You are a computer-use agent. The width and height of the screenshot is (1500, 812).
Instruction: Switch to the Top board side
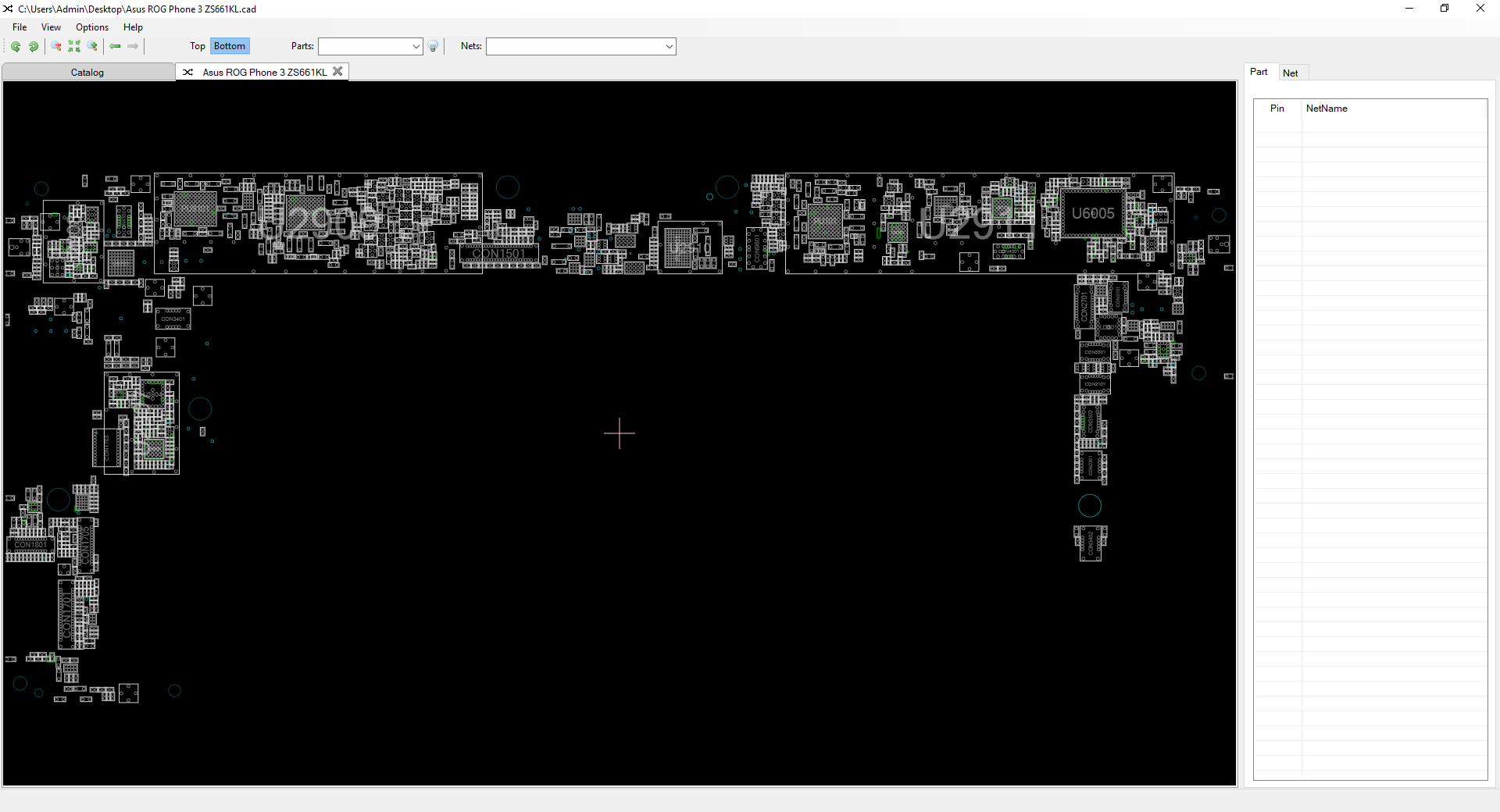tap(198, 46)
